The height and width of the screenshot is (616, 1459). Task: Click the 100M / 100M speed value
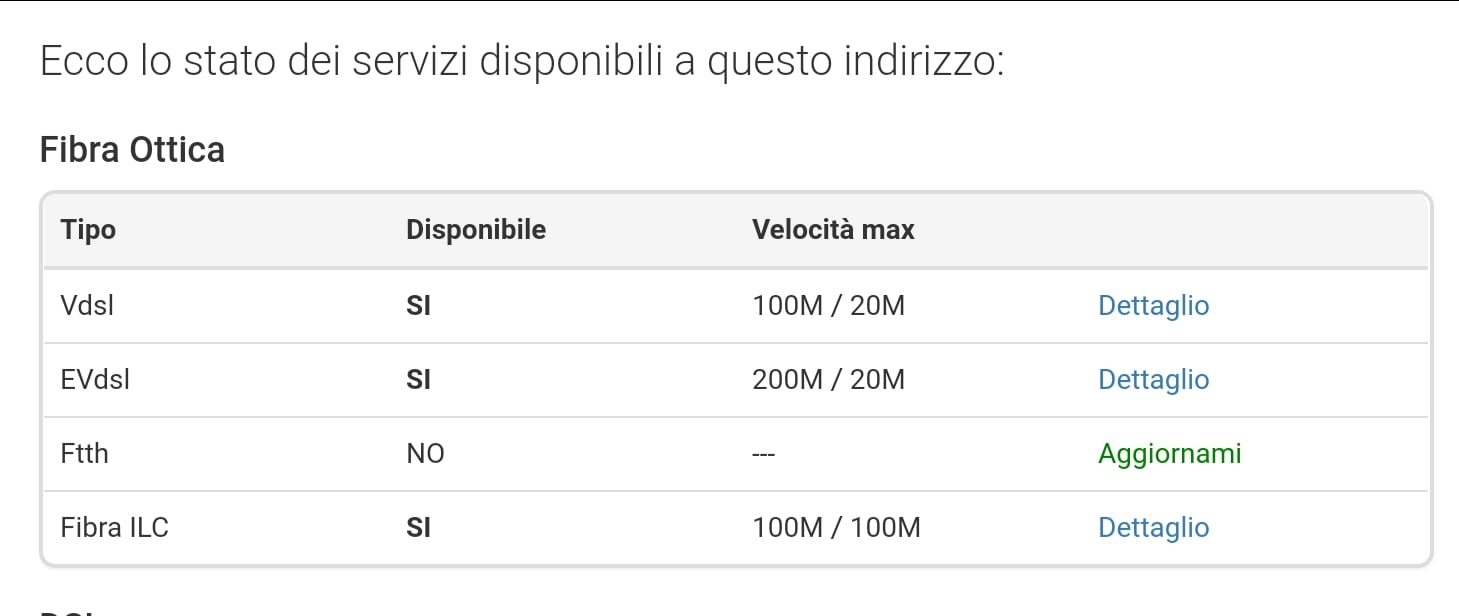click(836, 528)
